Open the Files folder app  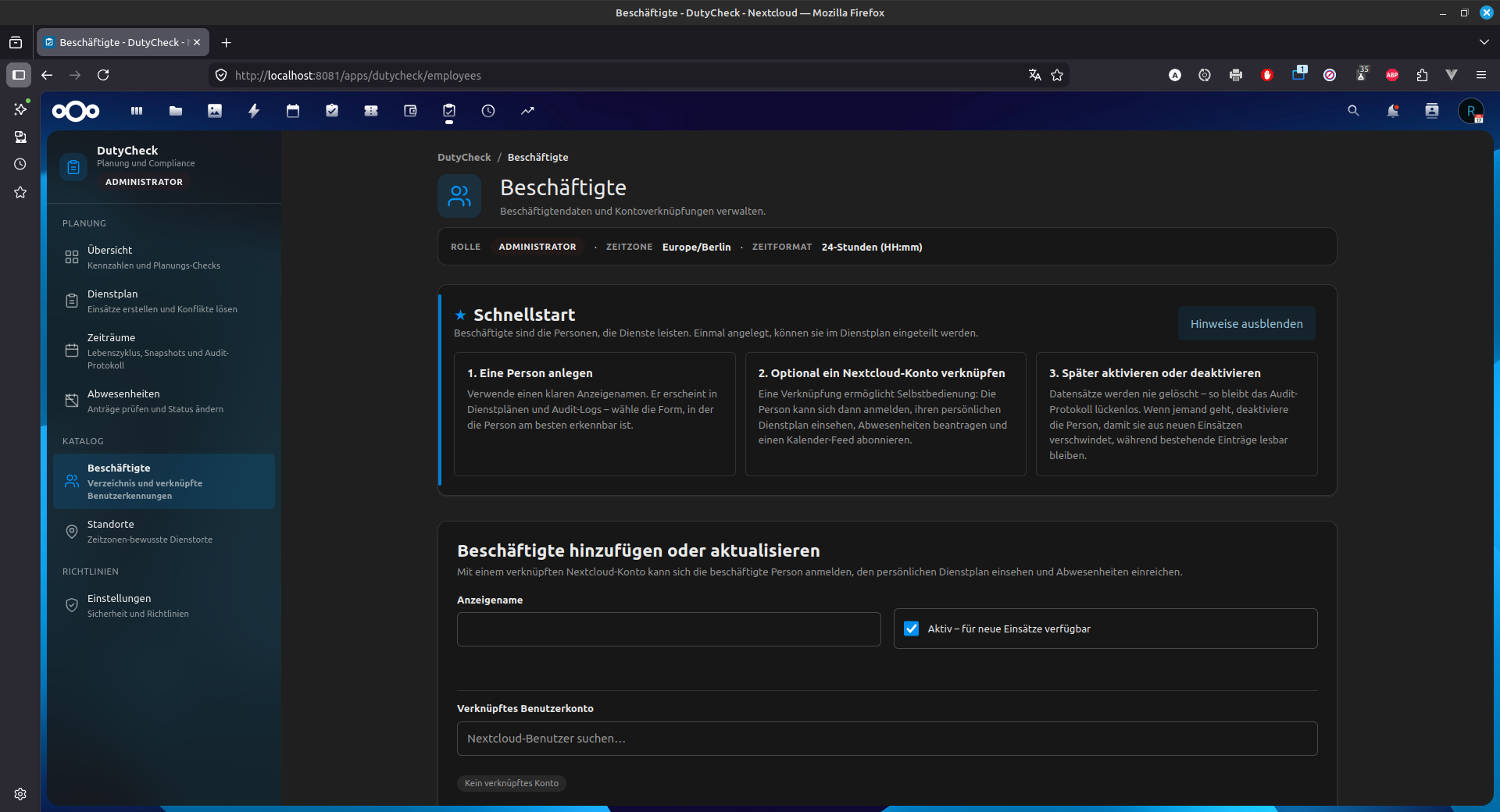click(176, 111)
